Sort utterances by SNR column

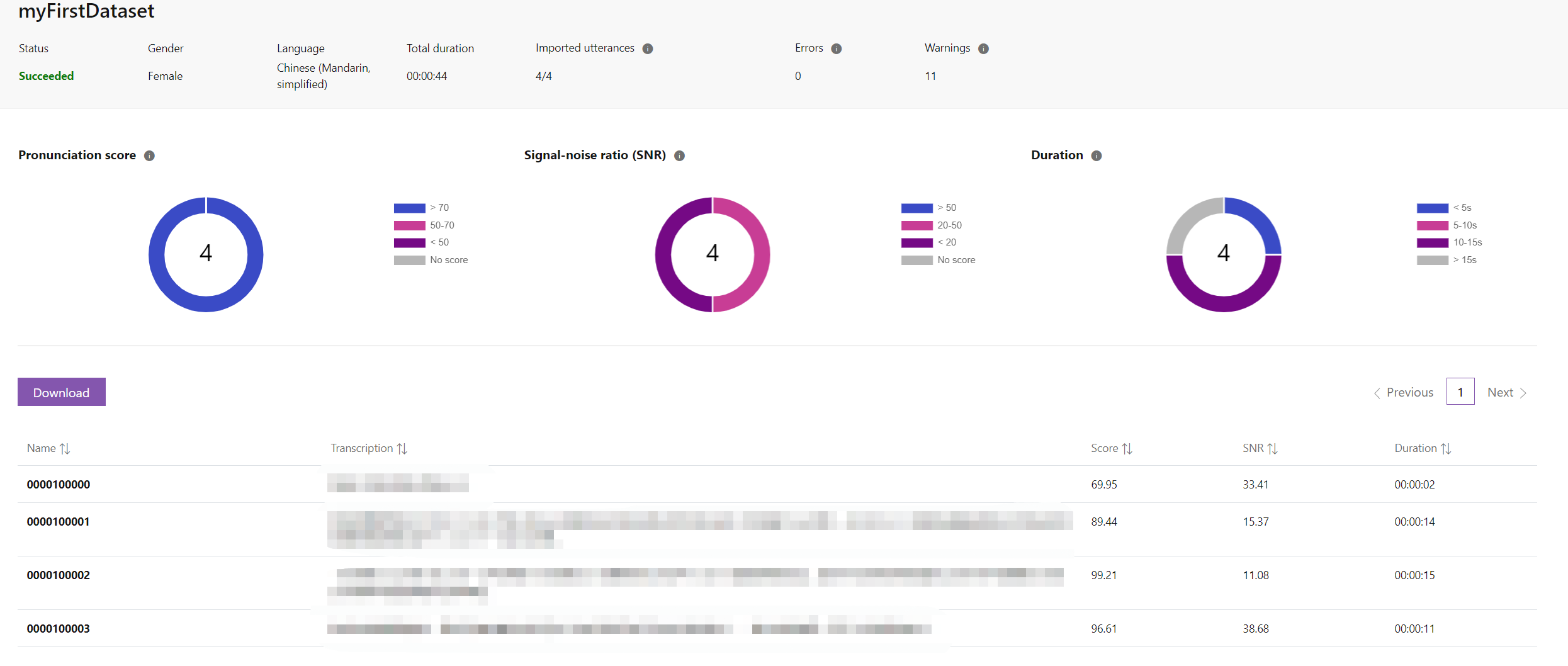(x=1260, y=448)
